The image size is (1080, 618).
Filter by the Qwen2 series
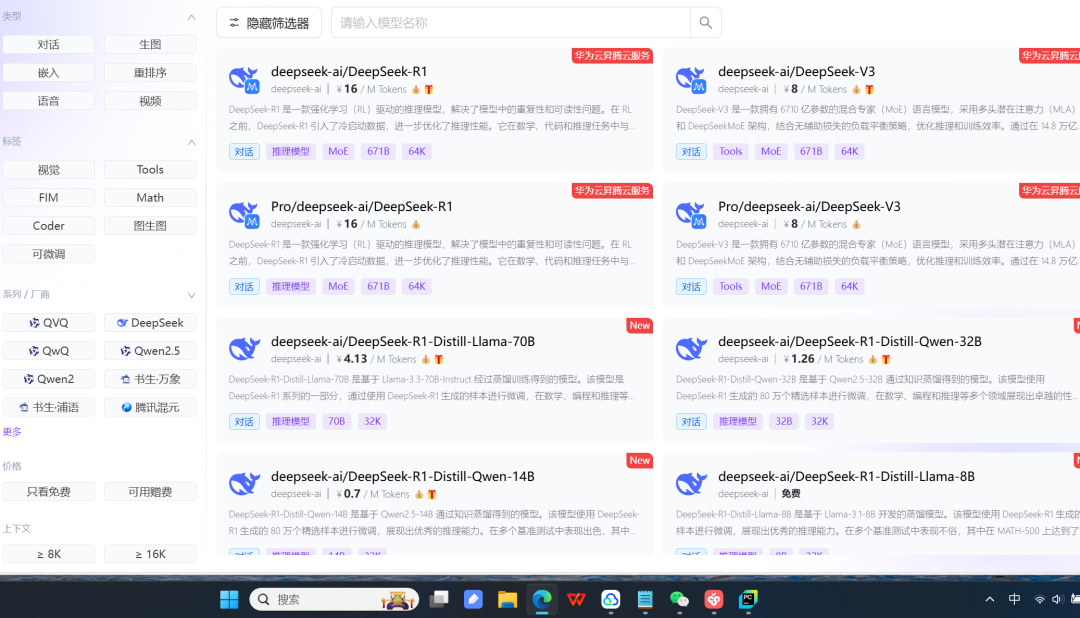48,379
